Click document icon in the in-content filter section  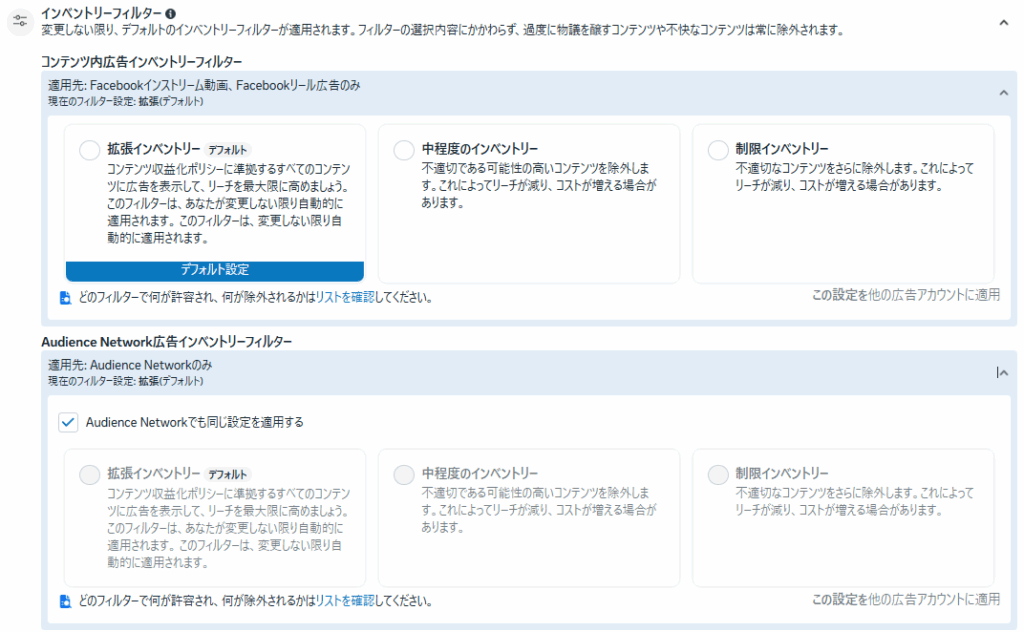coord(65,298)
